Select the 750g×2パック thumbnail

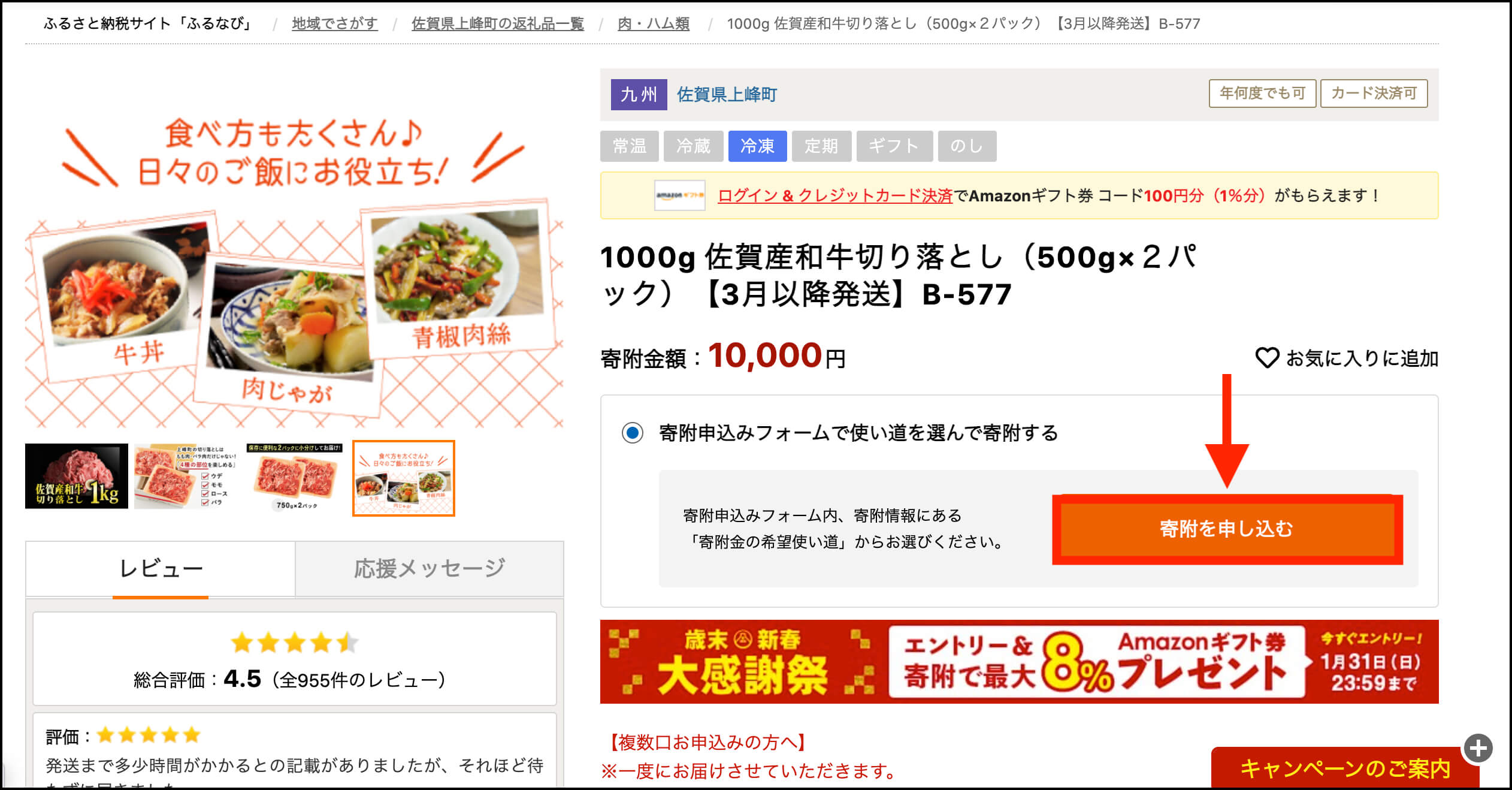point(294,477)
